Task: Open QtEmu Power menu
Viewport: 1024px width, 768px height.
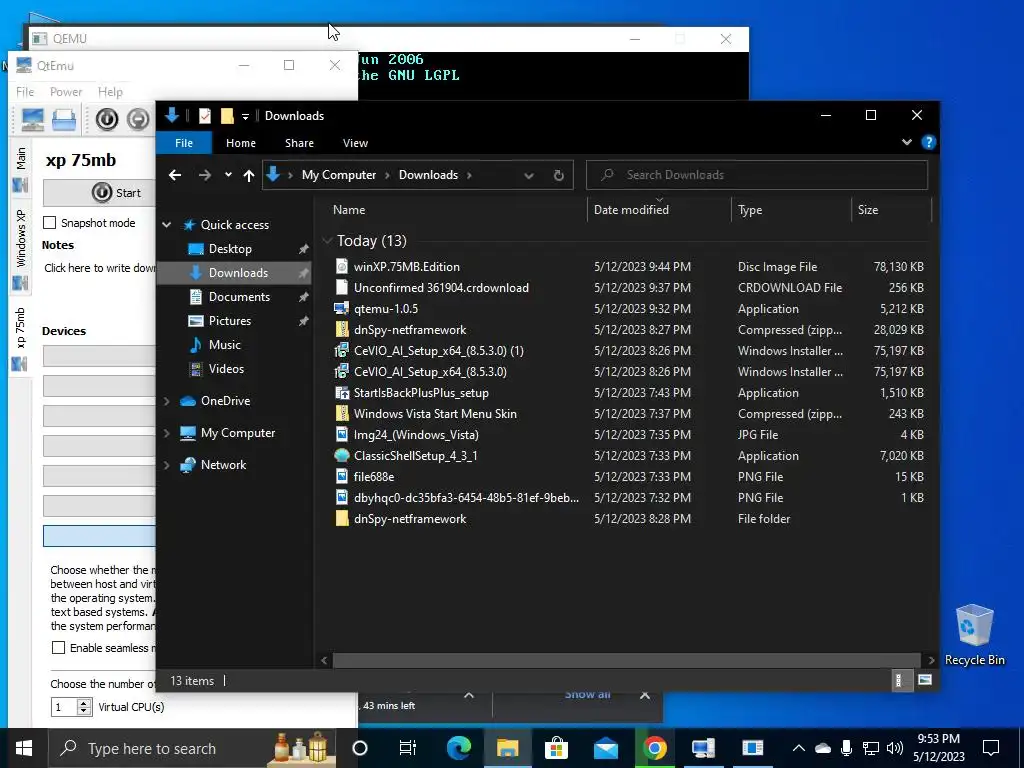Action: click(x=66, y=92)
